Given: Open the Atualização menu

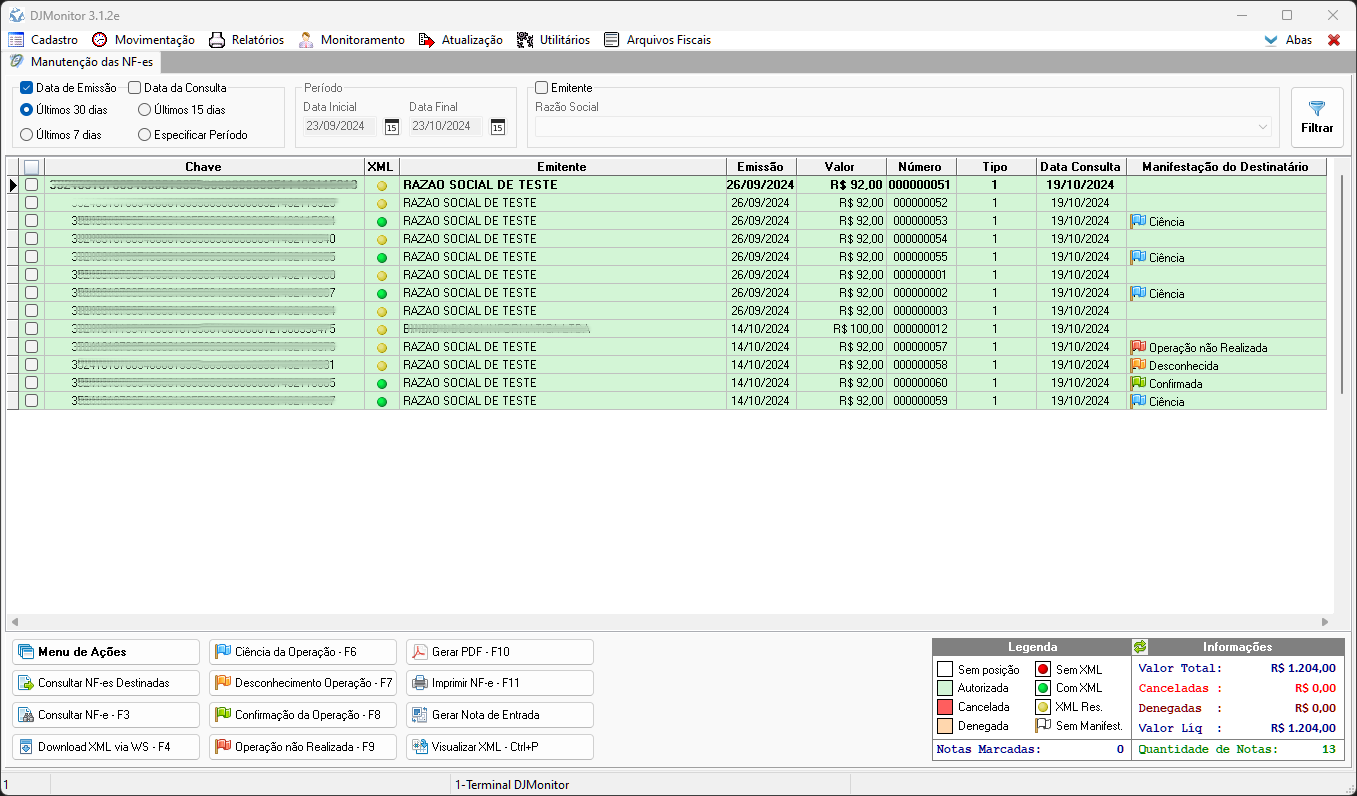Looking at the screenshot, I should click(460, 40).
